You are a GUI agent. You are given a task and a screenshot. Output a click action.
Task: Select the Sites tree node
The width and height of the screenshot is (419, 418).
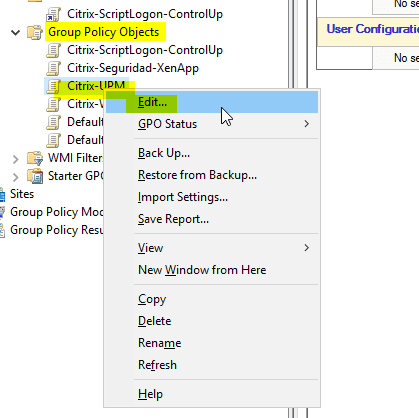[x=22, y=194]
